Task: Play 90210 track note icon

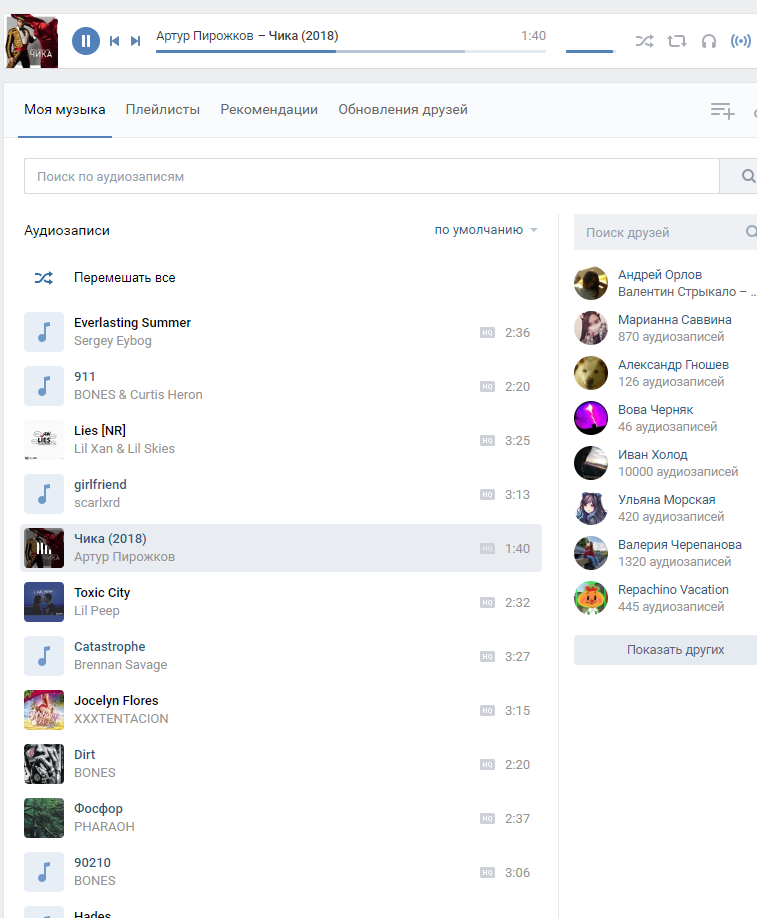Action: (44, 872)
